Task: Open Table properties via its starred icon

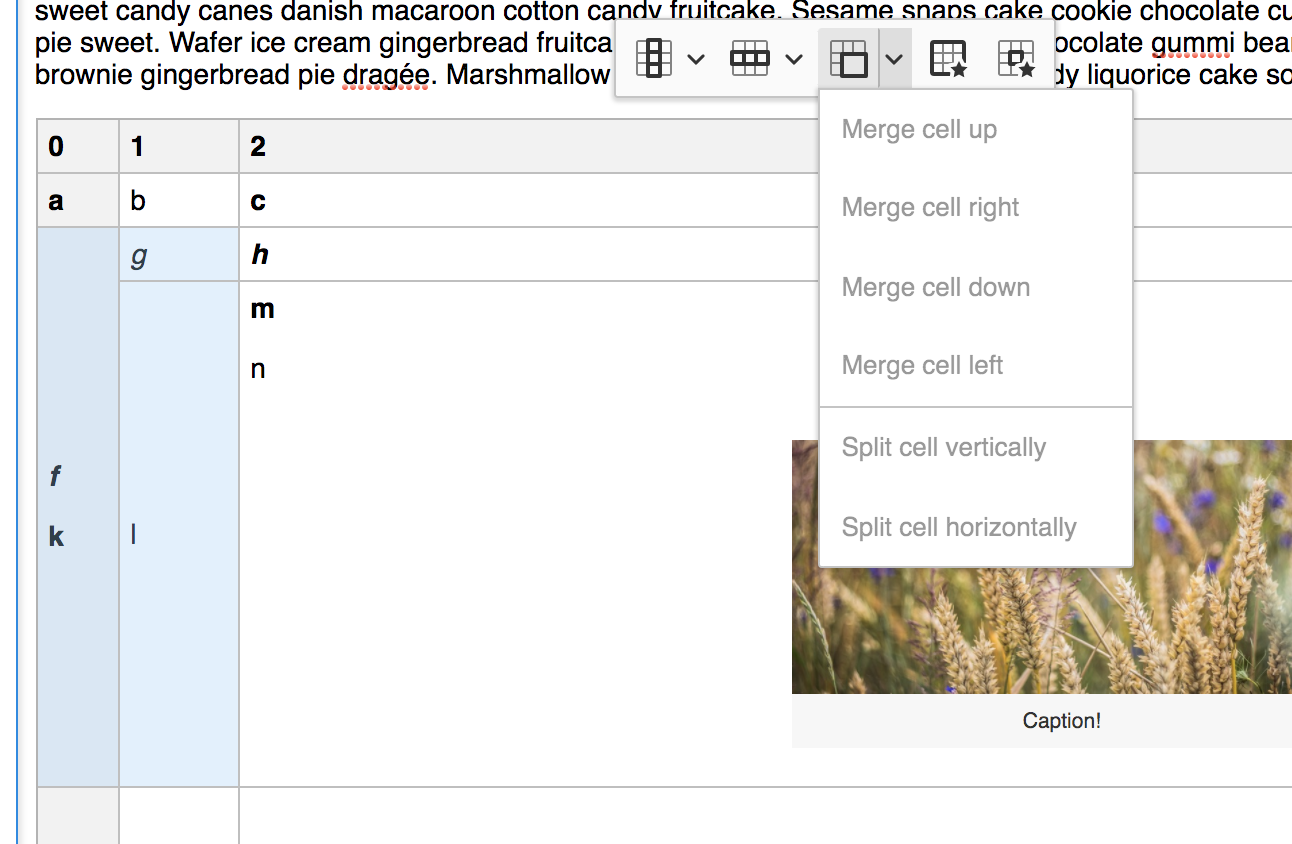Action: (946, 58)
